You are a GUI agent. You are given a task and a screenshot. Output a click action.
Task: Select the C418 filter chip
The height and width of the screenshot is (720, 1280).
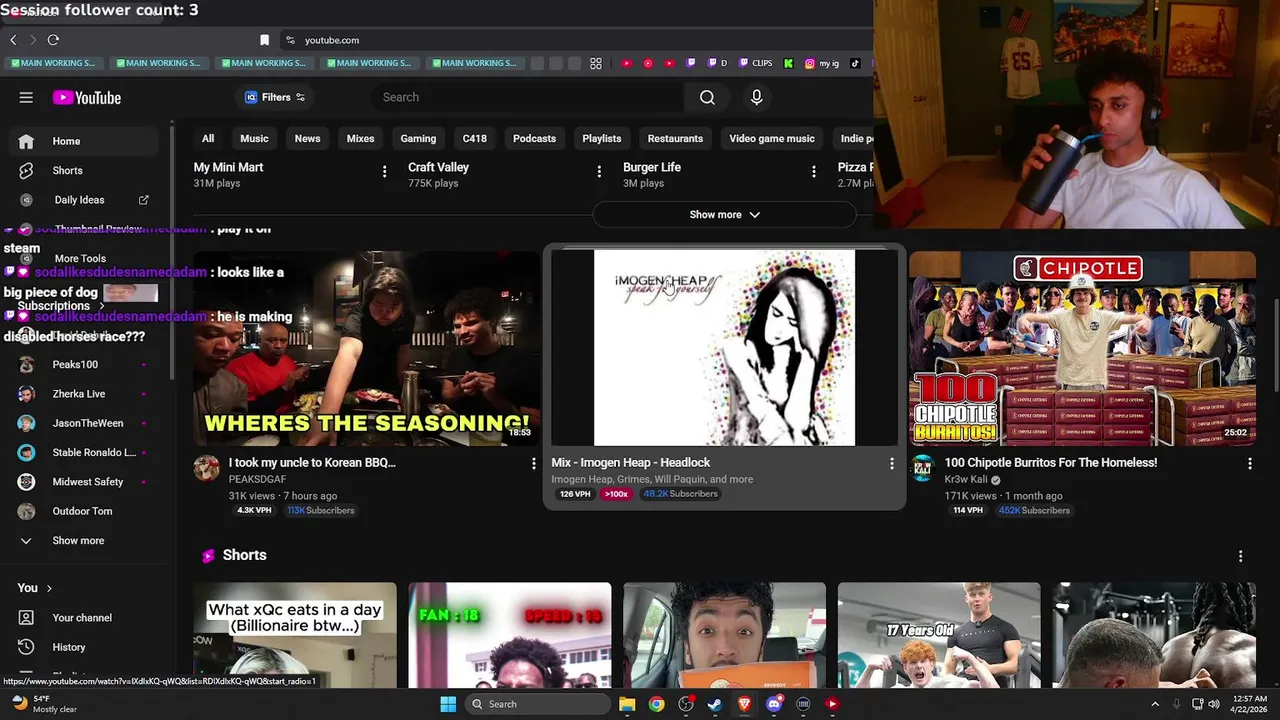tap(474, 139)
